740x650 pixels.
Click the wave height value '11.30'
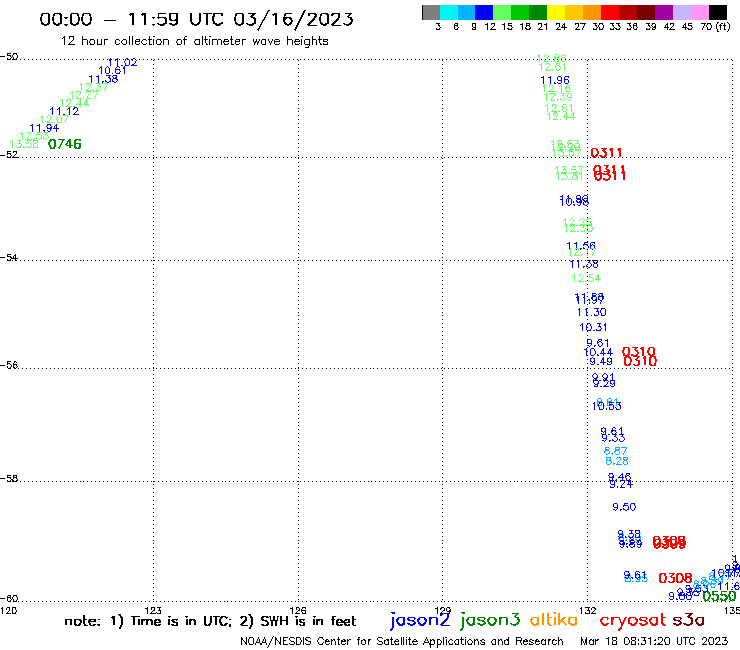[592, 312]
